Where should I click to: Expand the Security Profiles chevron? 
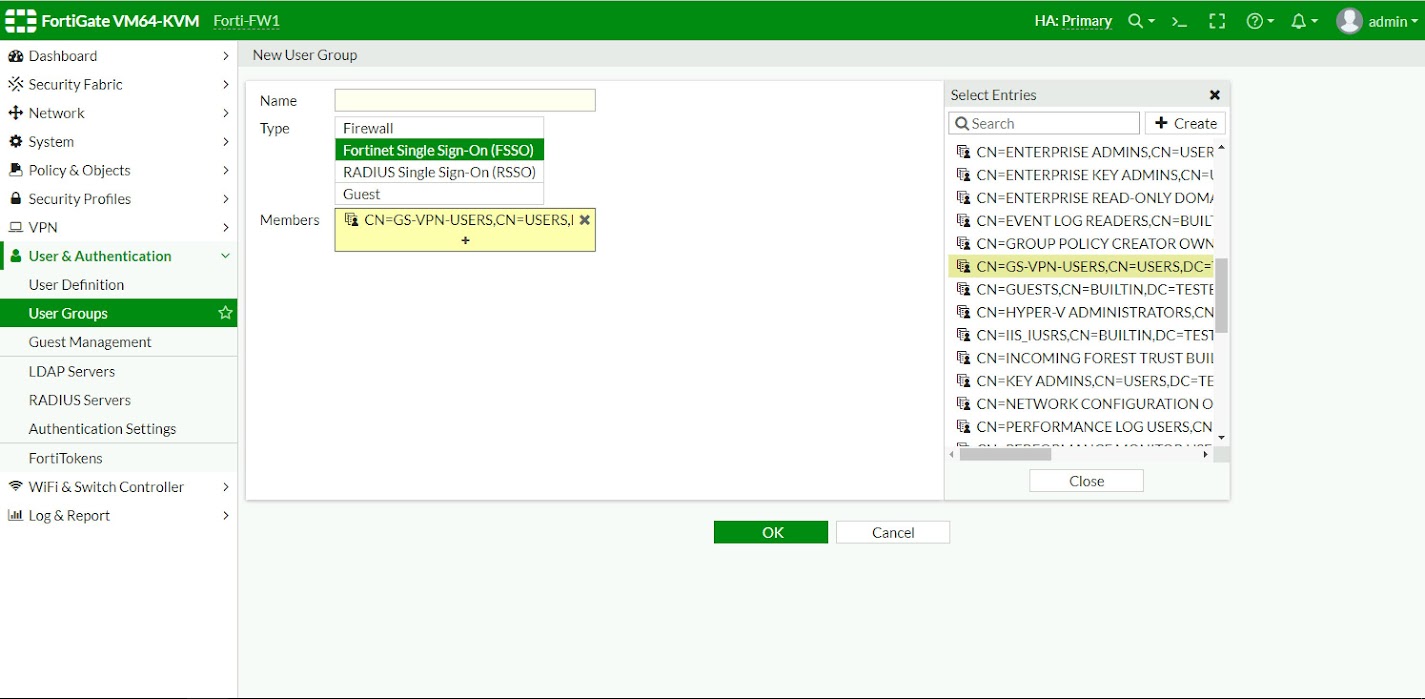click(226, 199)
